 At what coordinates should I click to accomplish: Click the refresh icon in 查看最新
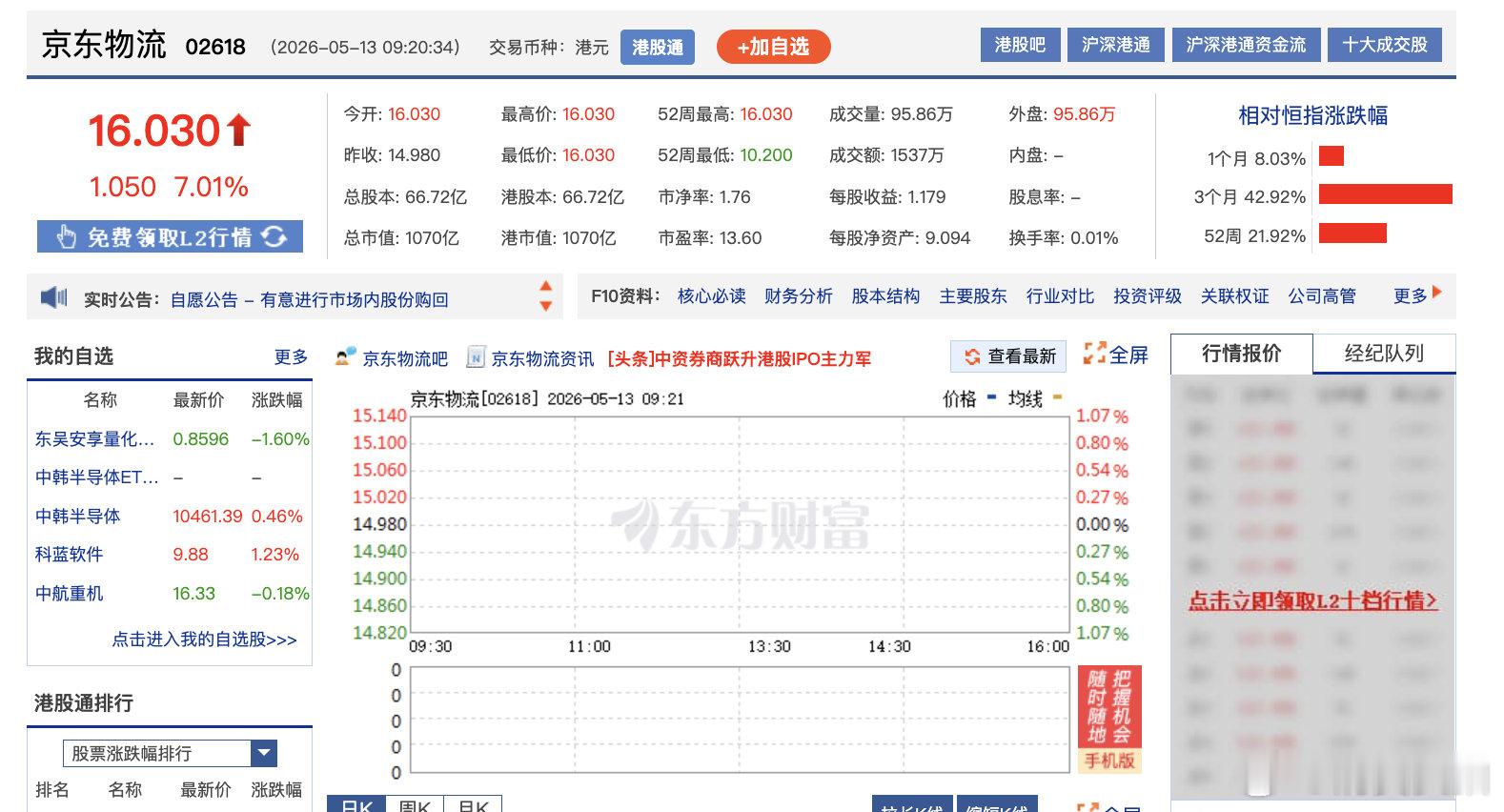972,356
